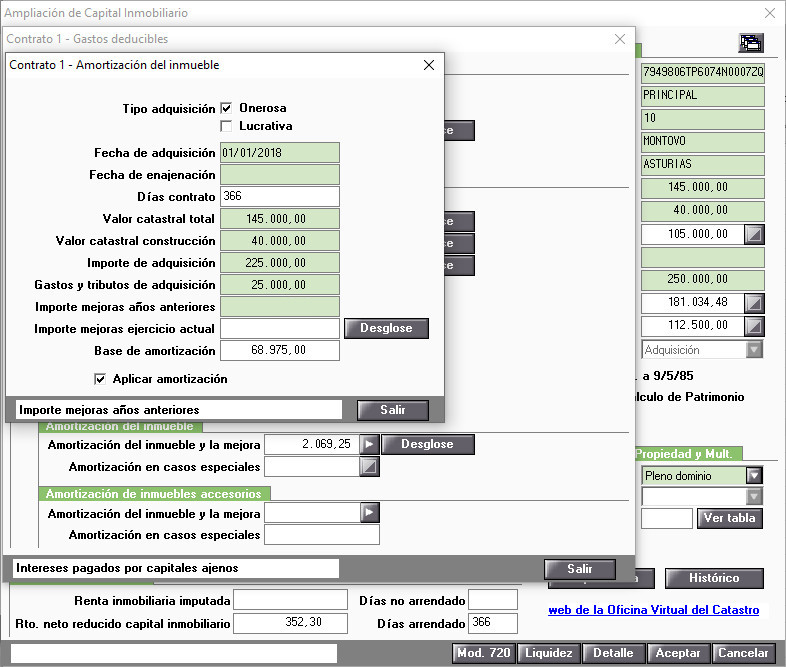Open the empty dropdown below Pleno dominio
Viewport: 786px width, 667px height.
click(754, 497)
